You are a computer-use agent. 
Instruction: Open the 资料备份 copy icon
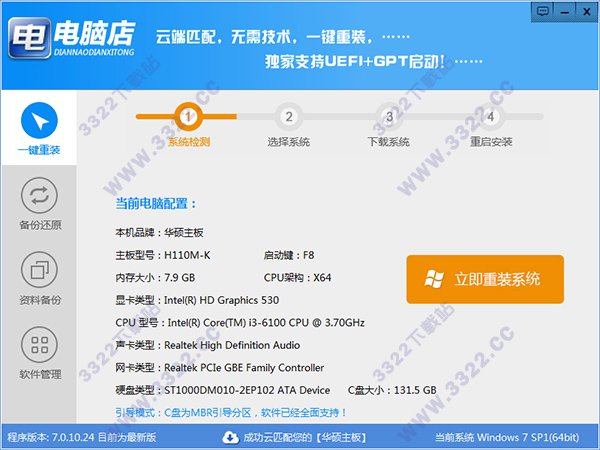click(x=39, y=270)
